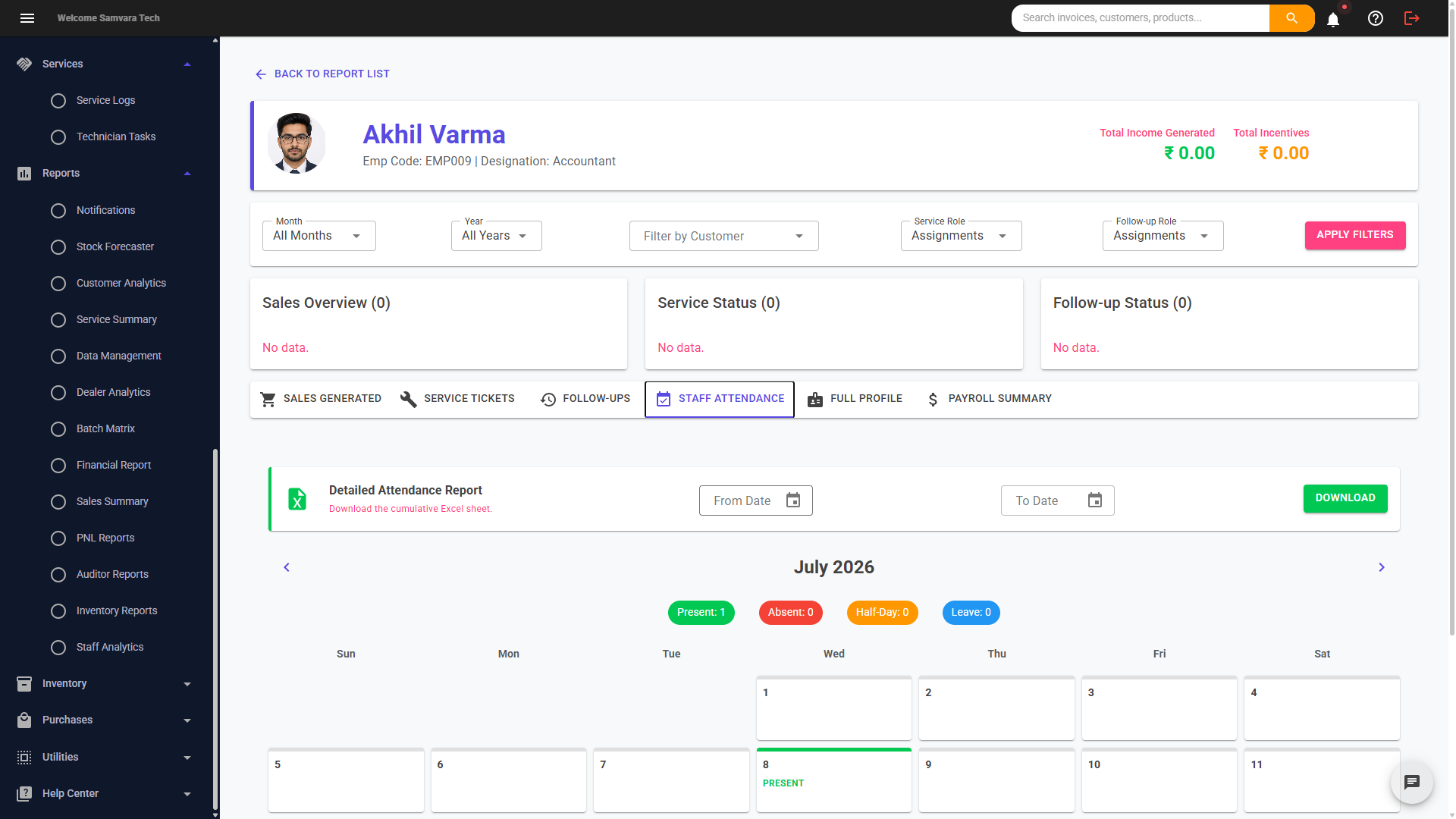Open PNL Reports in sidebar

[105, 538]
